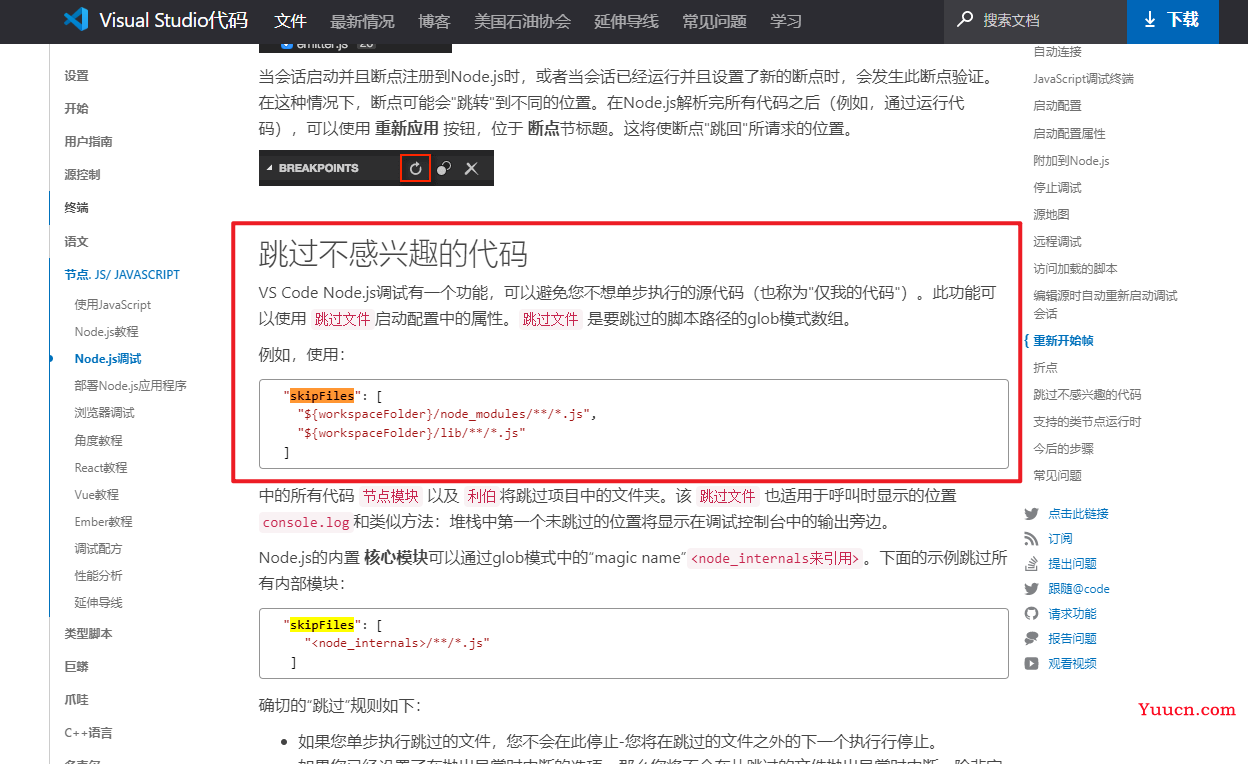
Task: Open the 文件 top menu
Action: 290,21
